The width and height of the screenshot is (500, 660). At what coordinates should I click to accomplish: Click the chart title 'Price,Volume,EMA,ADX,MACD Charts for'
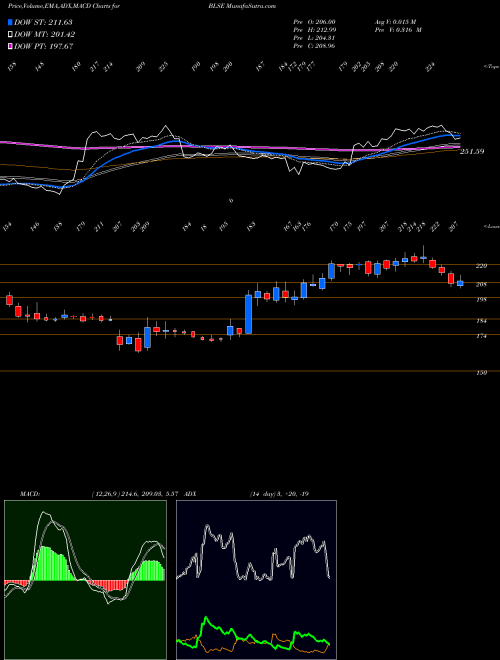(64, 6)
